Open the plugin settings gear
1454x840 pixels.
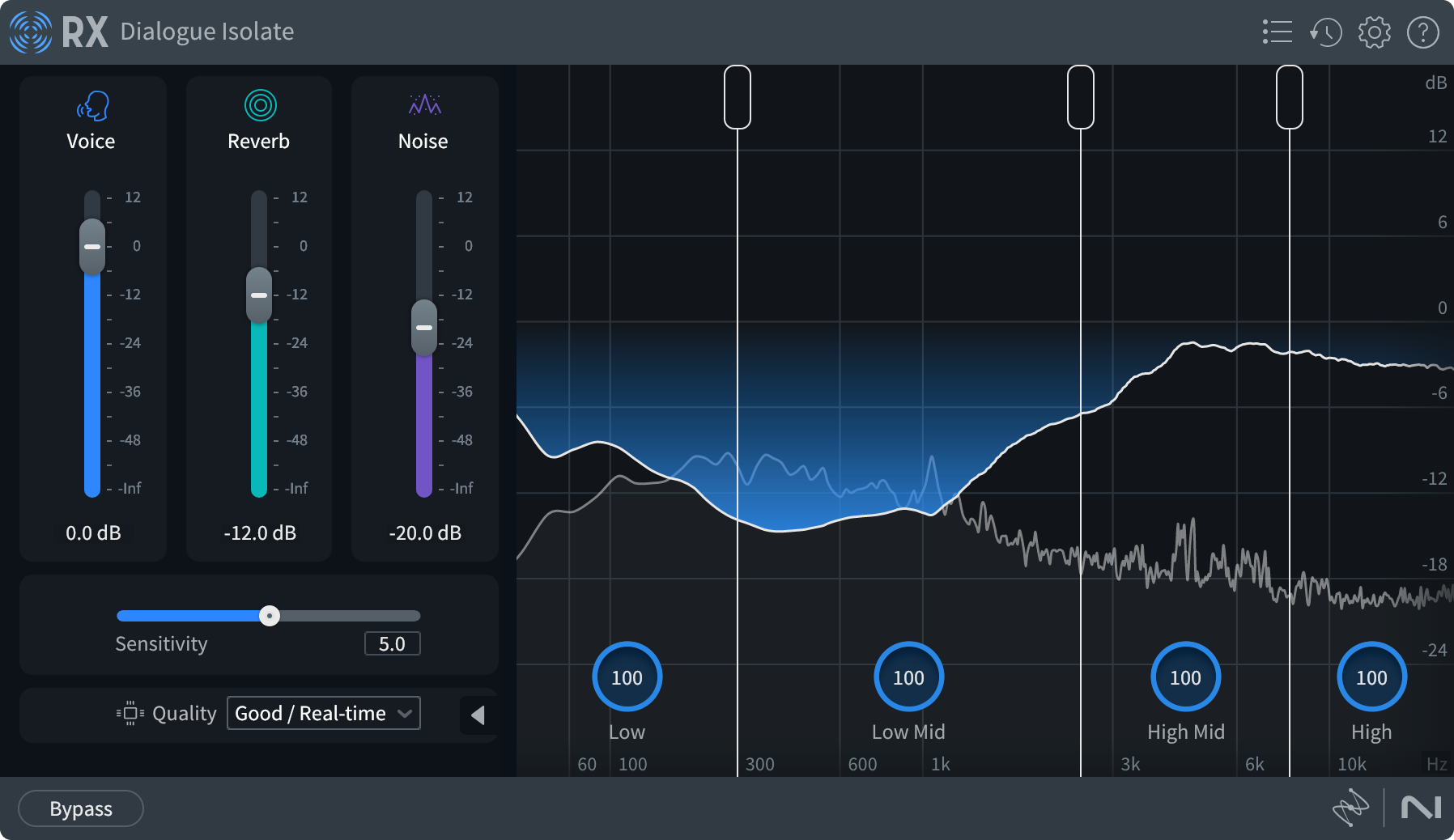1373,32
